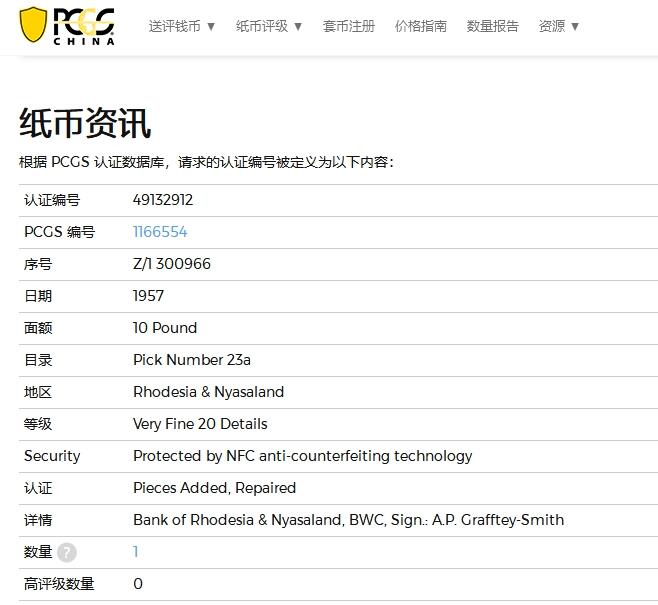
Task: Click the PCGS 编号 row label
Action: coord(60,232)
